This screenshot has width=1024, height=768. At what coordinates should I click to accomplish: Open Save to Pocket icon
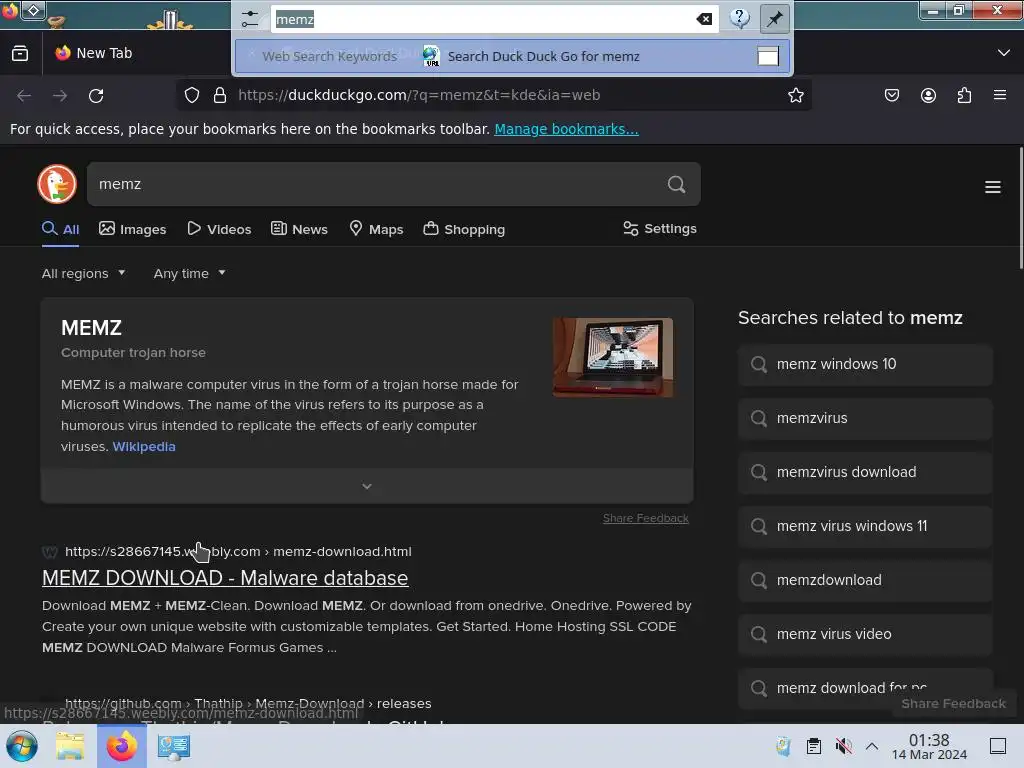tap(891, 95)
